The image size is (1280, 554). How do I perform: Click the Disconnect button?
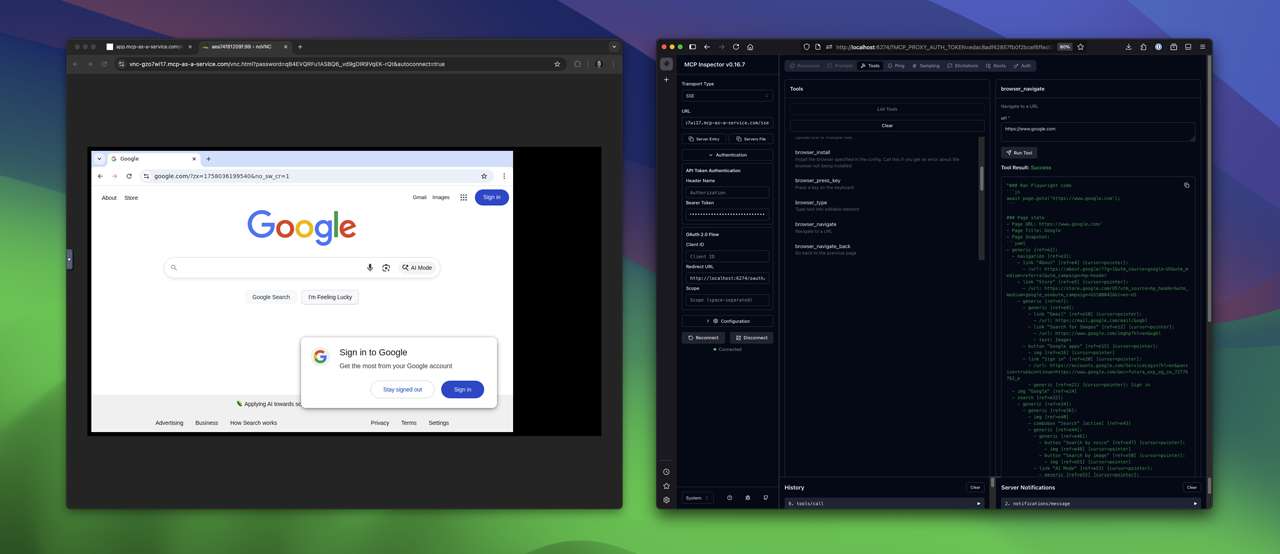751,338
